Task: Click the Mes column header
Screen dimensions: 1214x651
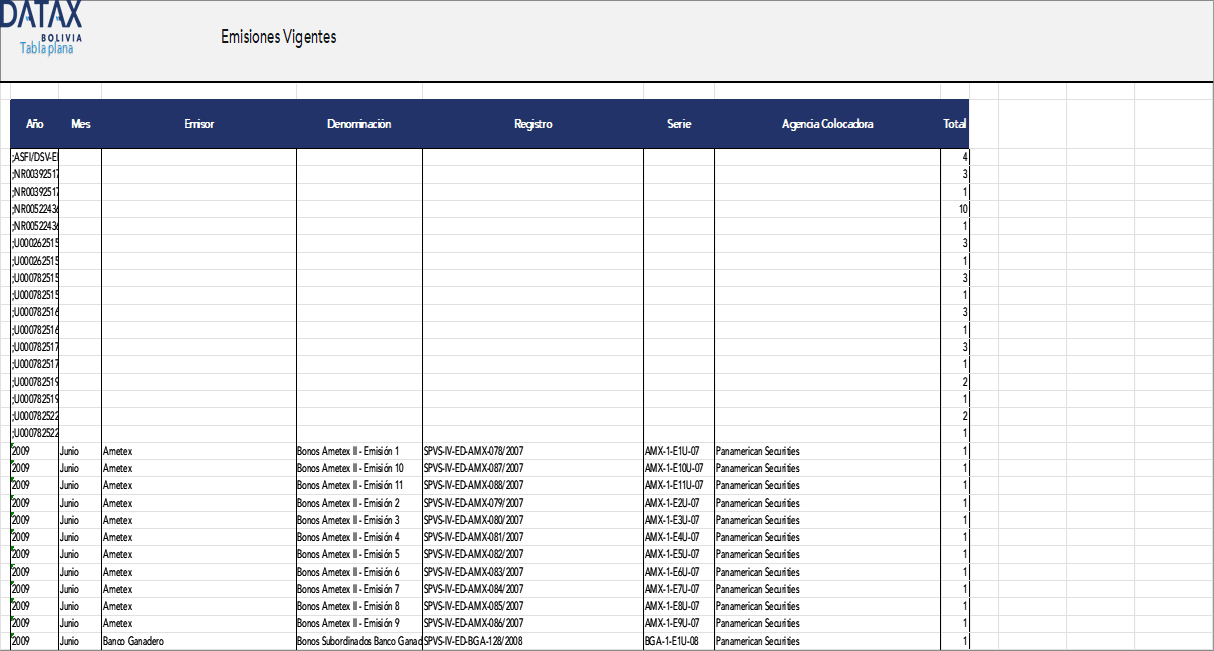Action: click(81, 124)
